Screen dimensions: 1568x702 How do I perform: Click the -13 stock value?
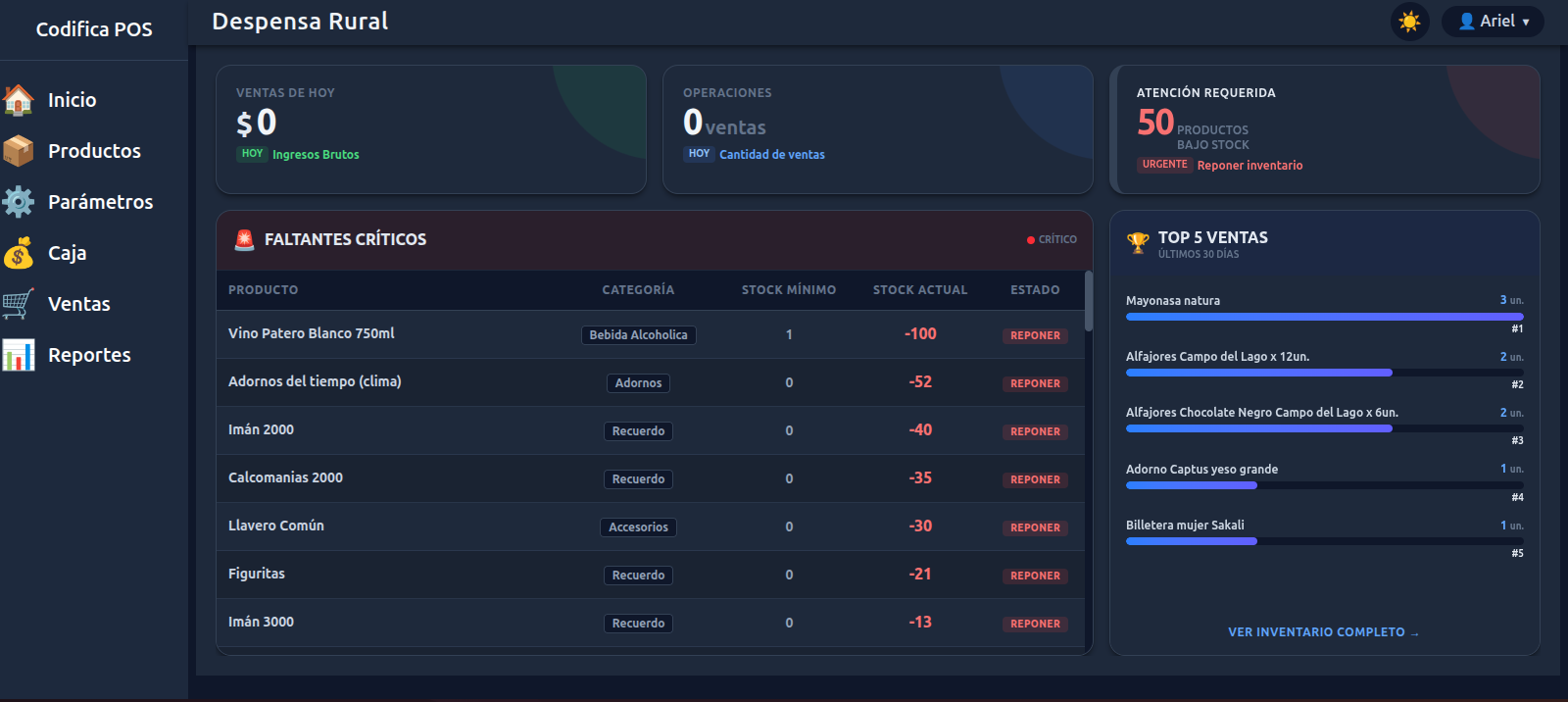(x=920, y=623)
